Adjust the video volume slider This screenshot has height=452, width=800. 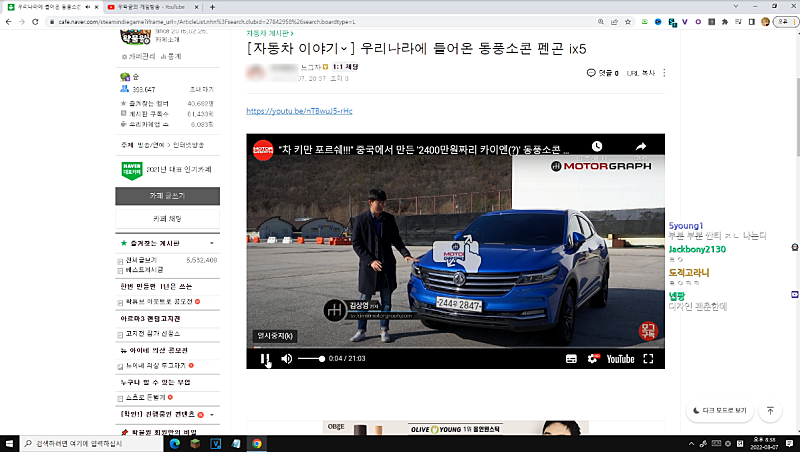tap(311, 359)
